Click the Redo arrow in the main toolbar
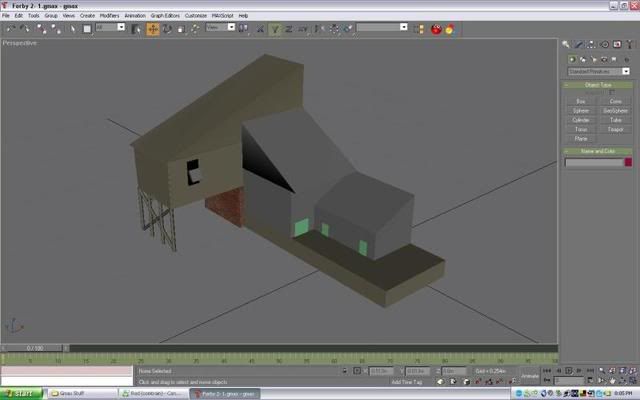The height and width of the screenshot is (400, 640). click(x=25, y=29)
